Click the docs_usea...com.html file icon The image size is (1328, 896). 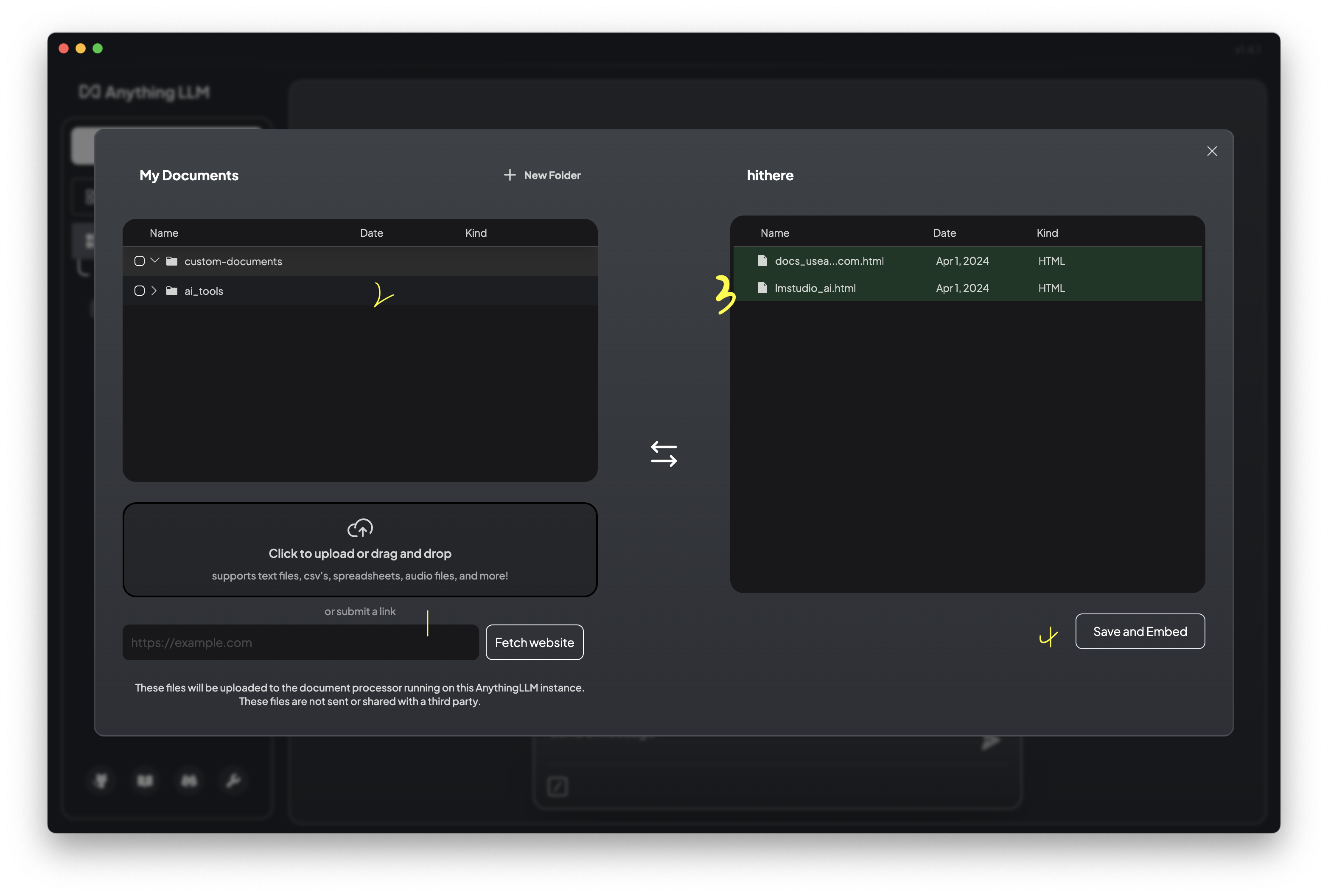coord(762,260)
